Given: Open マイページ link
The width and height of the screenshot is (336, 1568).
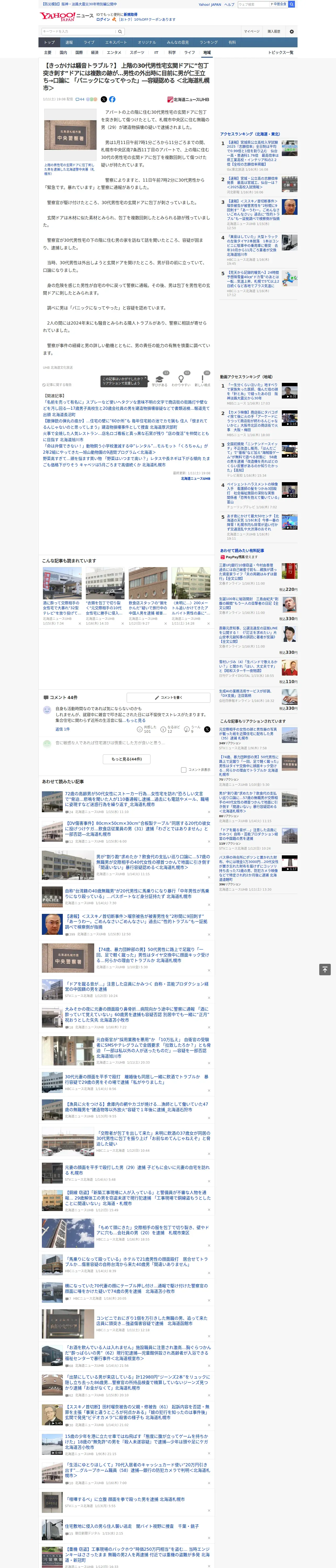Looking at the screenshot, I should coord(252,32).
